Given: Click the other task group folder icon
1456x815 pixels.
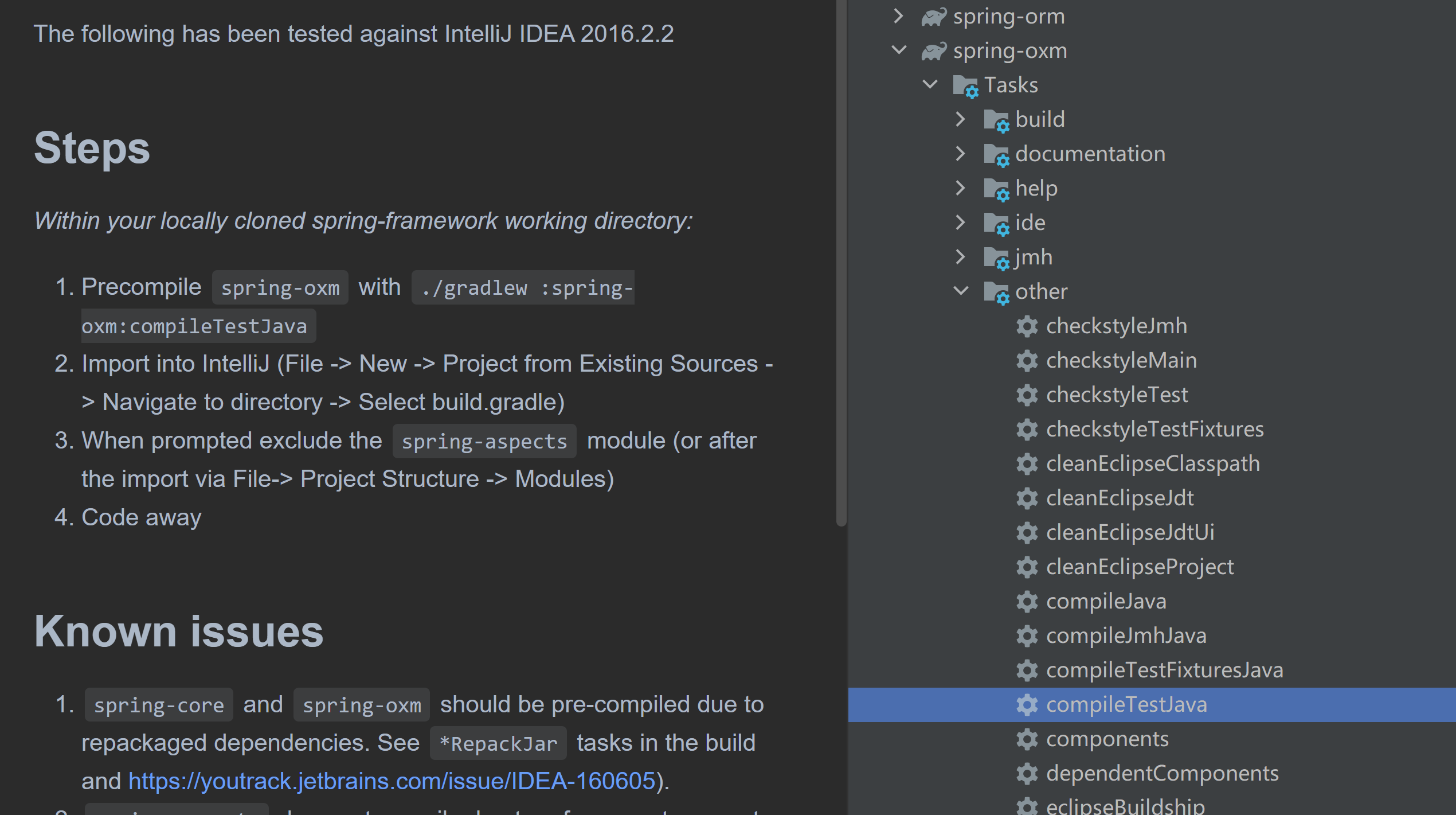Looking at the screenshot, I should coord(997,293).
